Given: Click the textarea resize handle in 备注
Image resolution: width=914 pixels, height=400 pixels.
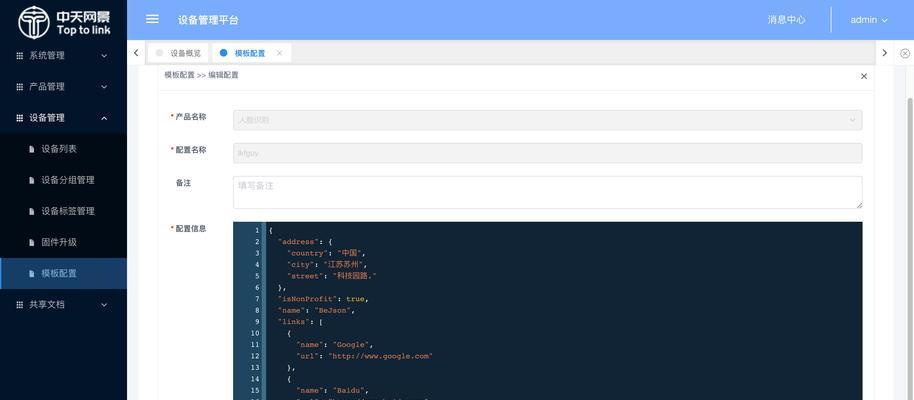Looking at the screenshot, I should [859, 205].
